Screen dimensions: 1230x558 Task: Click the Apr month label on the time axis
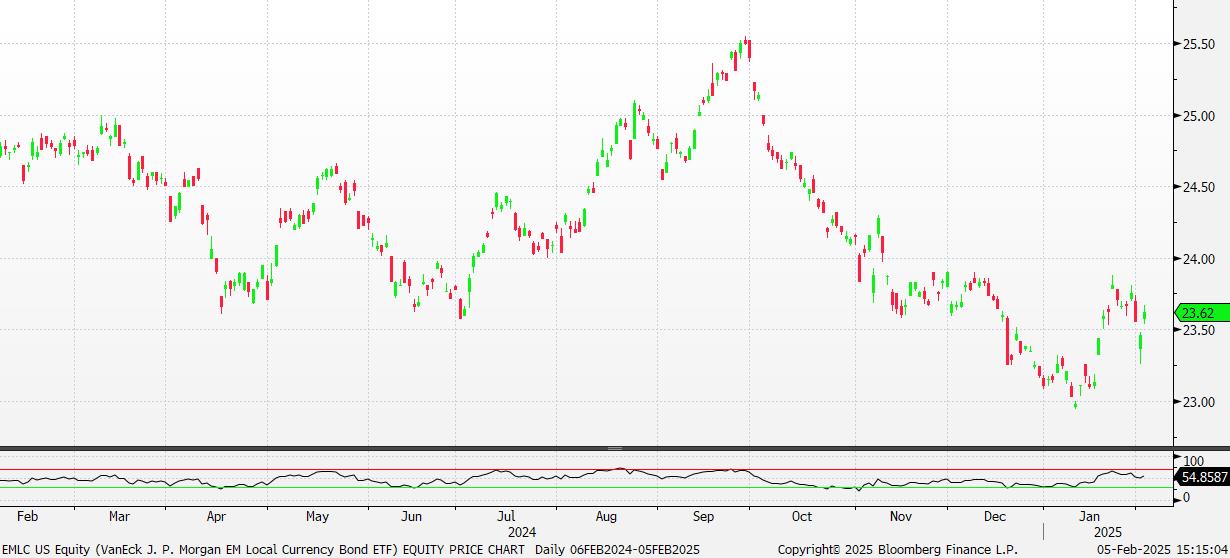coord(215,517)
